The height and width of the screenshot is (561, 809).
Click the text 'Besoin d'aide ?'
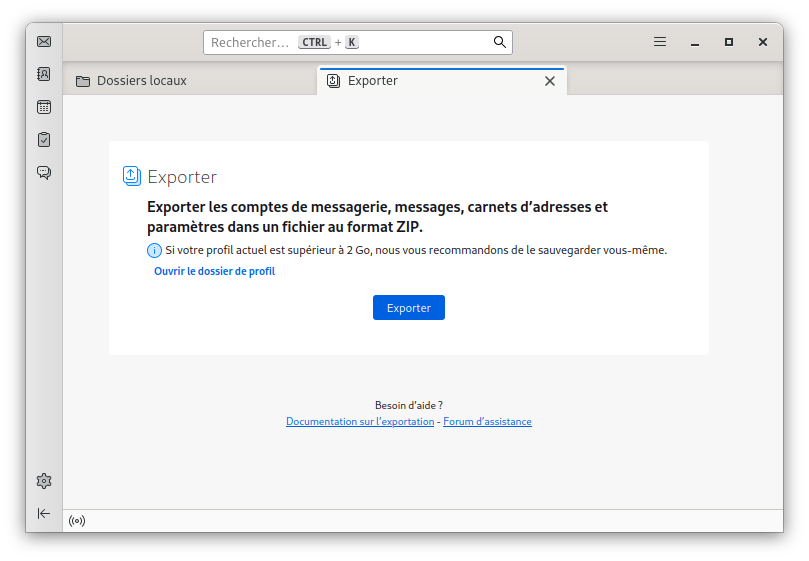[409, 406]
